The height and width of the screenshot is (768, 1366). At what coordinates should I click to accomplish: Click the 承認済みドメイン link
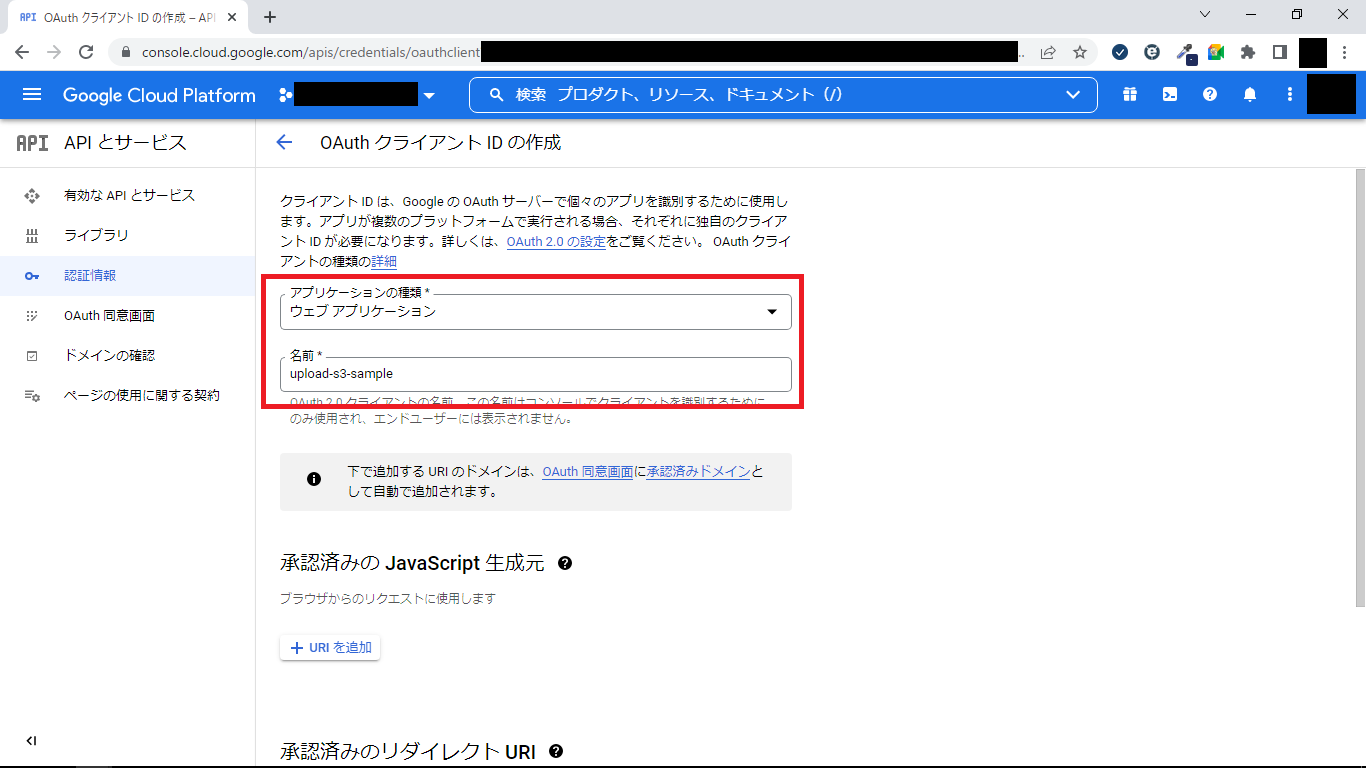coord(698,472)
